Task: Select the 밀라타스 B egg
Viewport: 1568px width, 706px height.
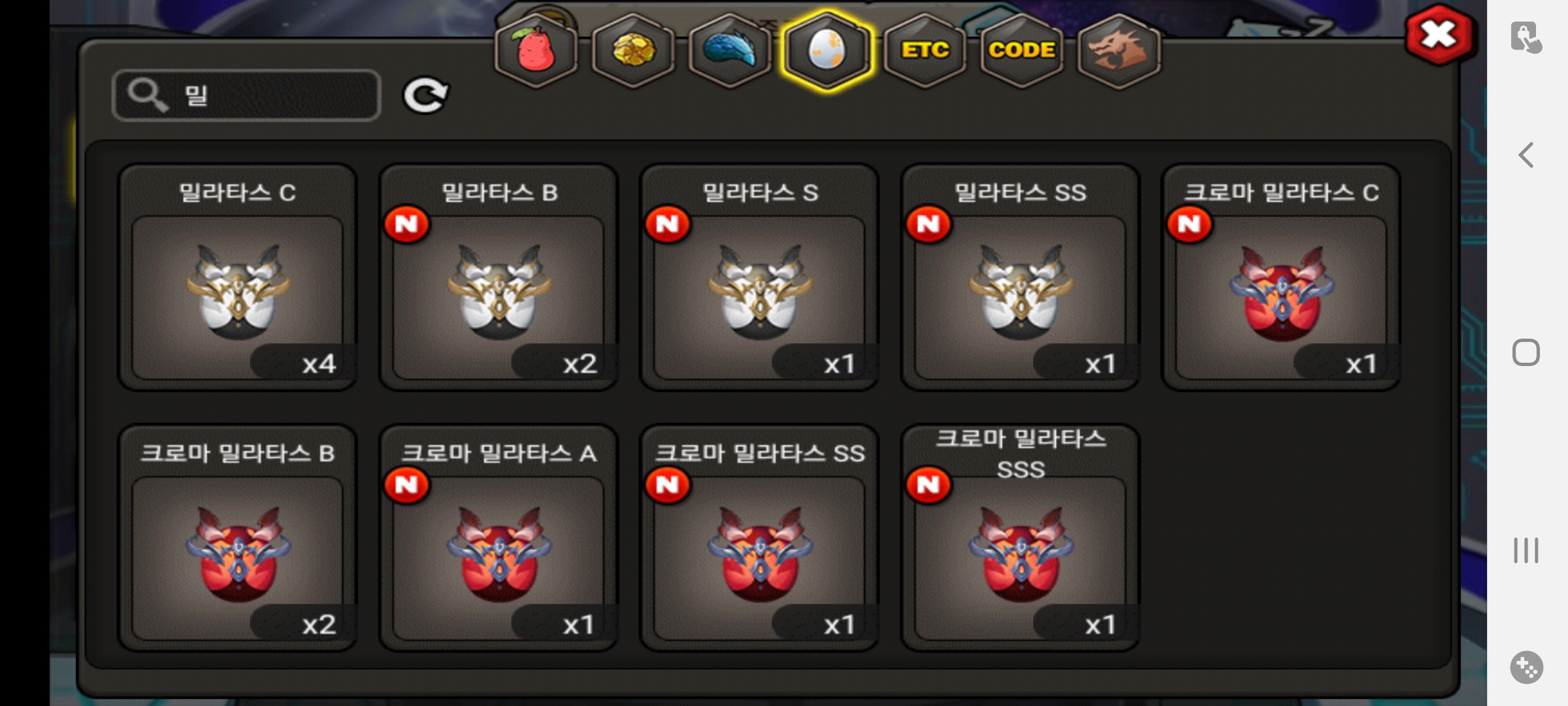Action: click(x=498, y=277)
